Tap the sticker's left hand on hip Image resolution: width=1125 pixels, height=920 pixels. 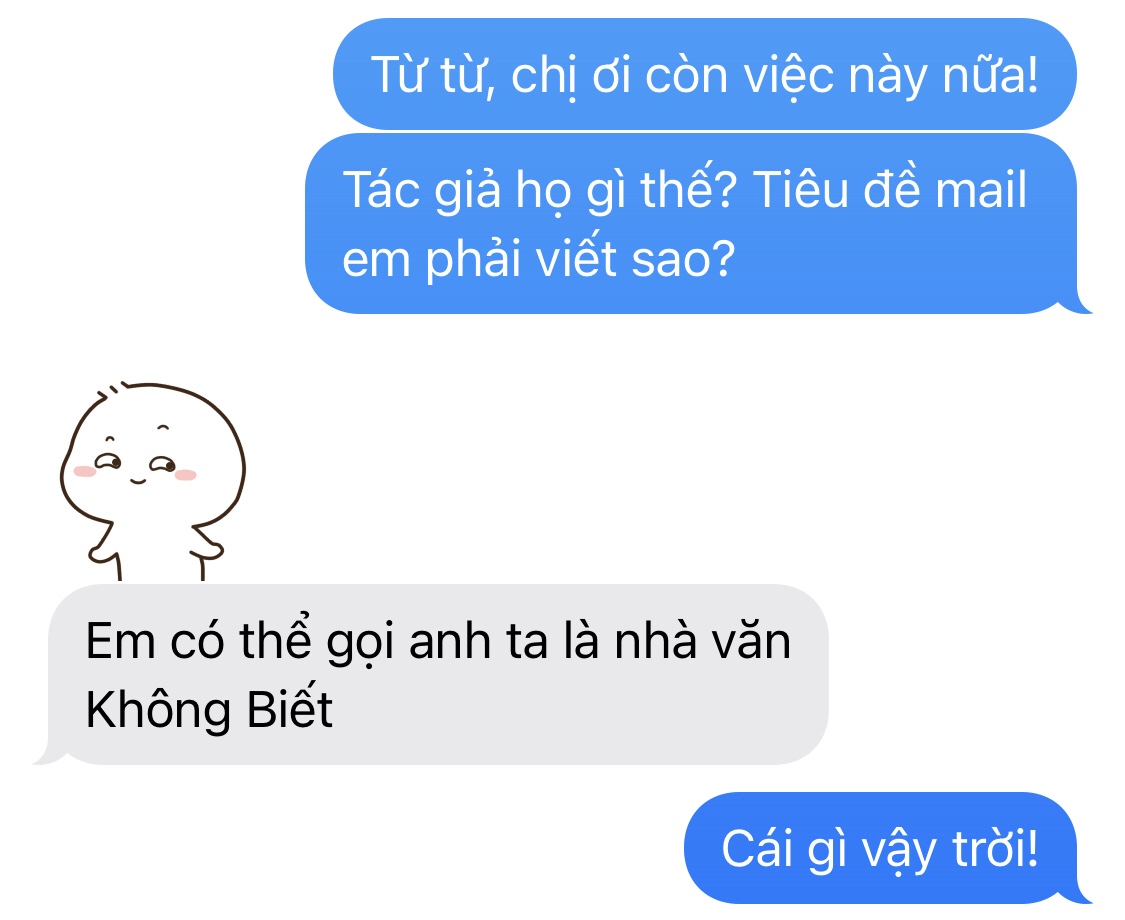(103, 549)
